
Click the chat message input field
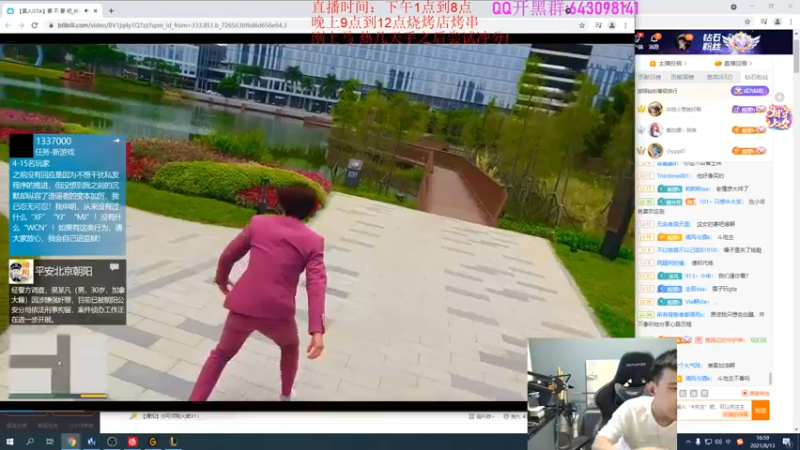714,410
